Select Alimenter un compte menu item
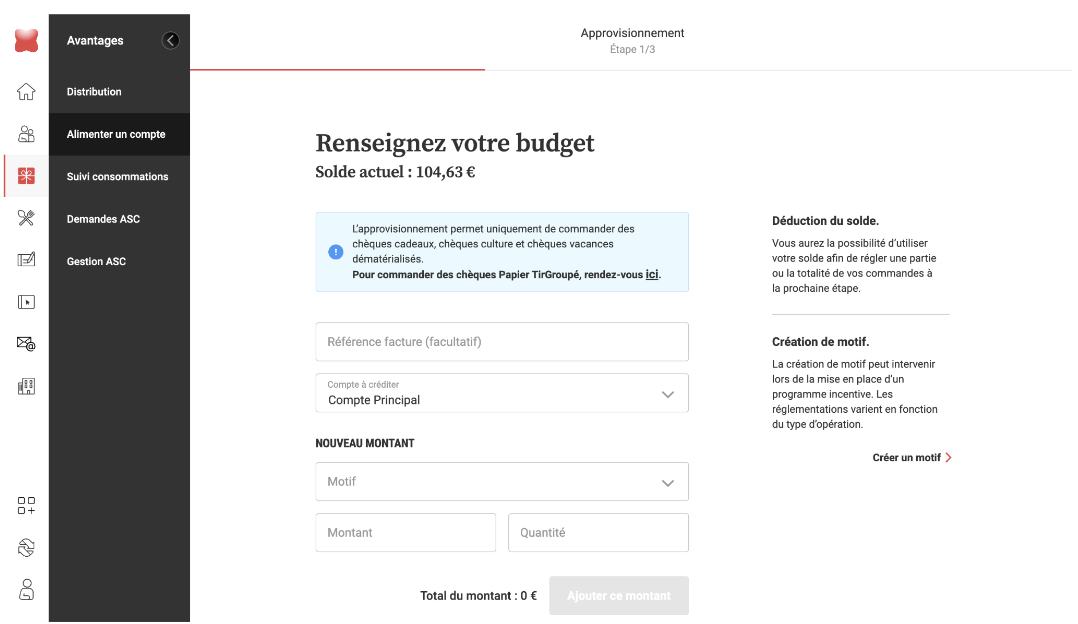The height and width of the screenshot is (624, 1078). (x=119, y=134)
